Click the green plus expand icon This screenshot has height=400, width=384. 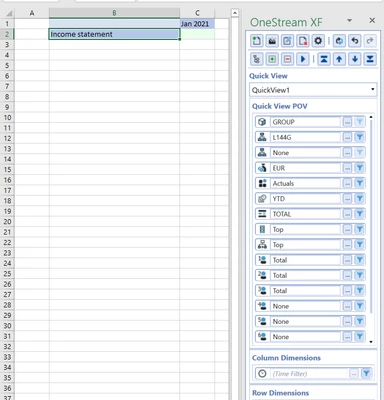coord(272,59)
